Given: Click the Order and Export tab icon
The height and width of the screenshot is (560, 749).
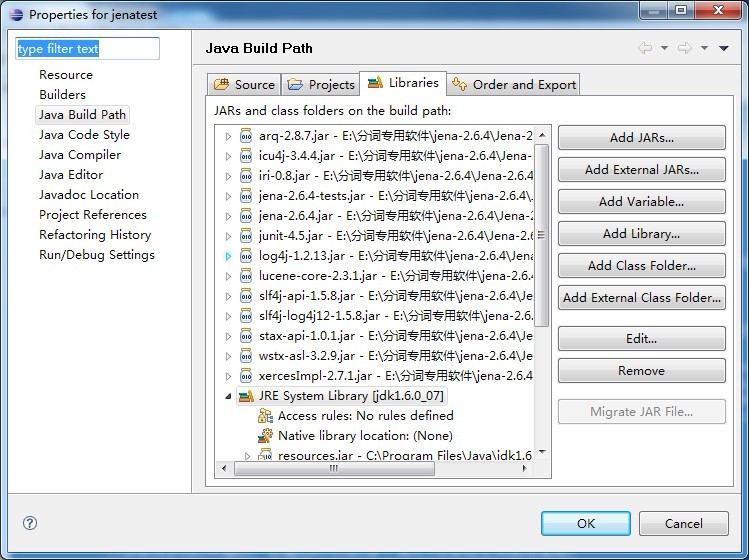Looking at the screenshot, I should [460, 84].
